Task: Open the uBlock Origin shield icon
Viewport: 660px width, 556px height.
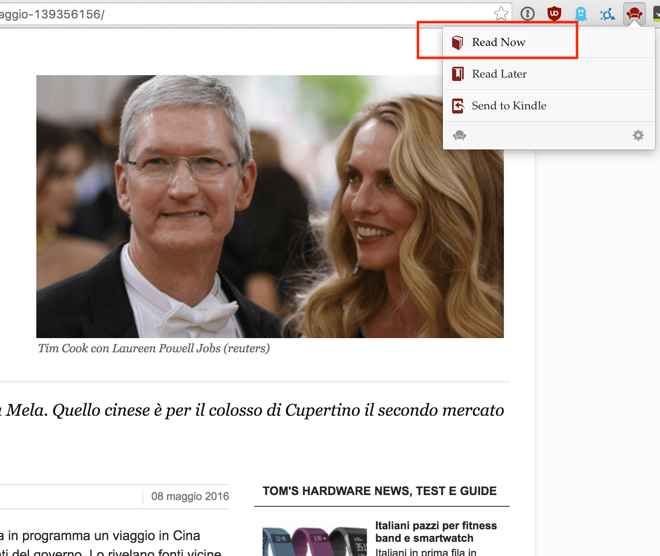Action: [x=554, y=14]
